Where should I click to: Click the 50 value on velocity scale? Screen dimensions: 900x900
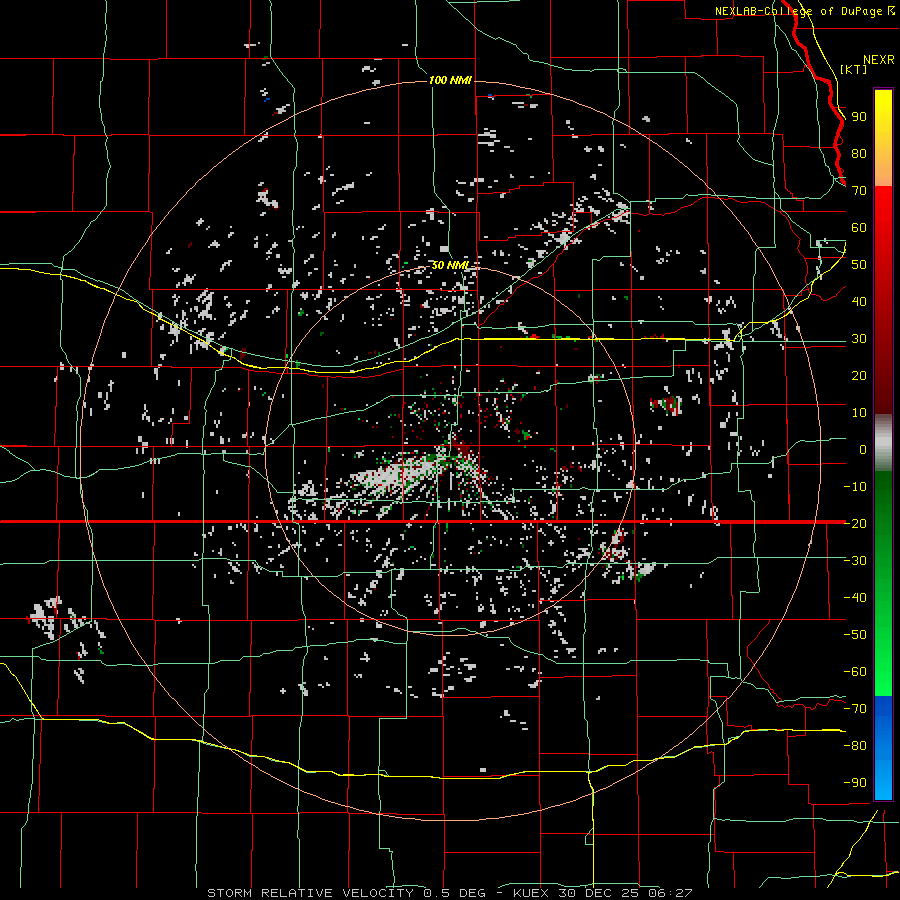(859, 265)
